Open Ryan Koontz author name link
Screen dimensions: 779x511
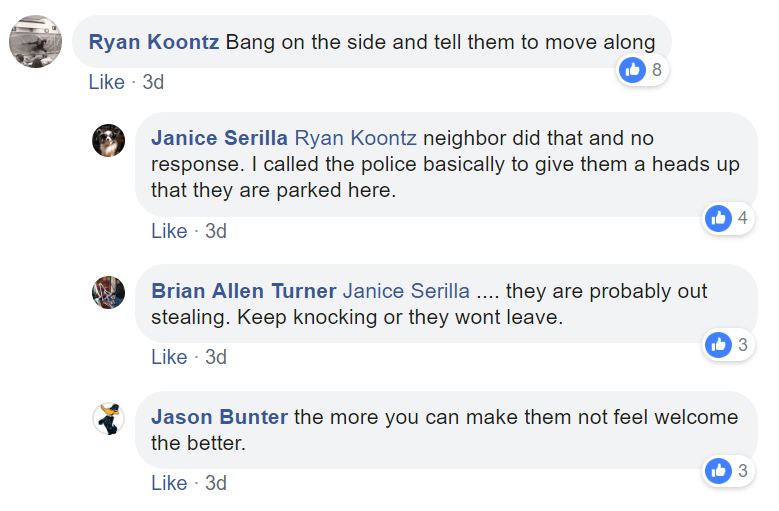click(x=154, y=43)
